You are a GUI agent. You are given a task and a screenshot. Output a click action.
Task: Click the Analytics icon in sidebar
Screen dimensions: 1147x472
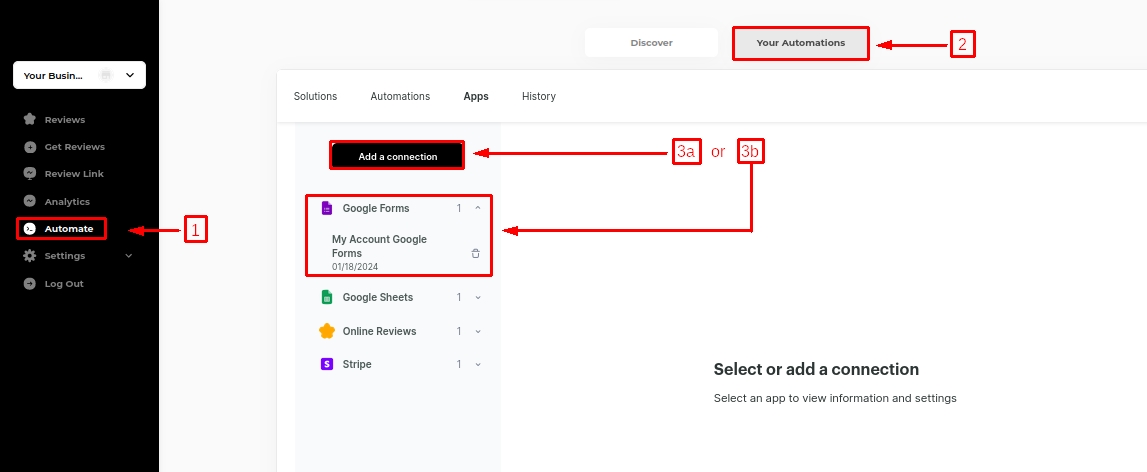tap(30, 201)
